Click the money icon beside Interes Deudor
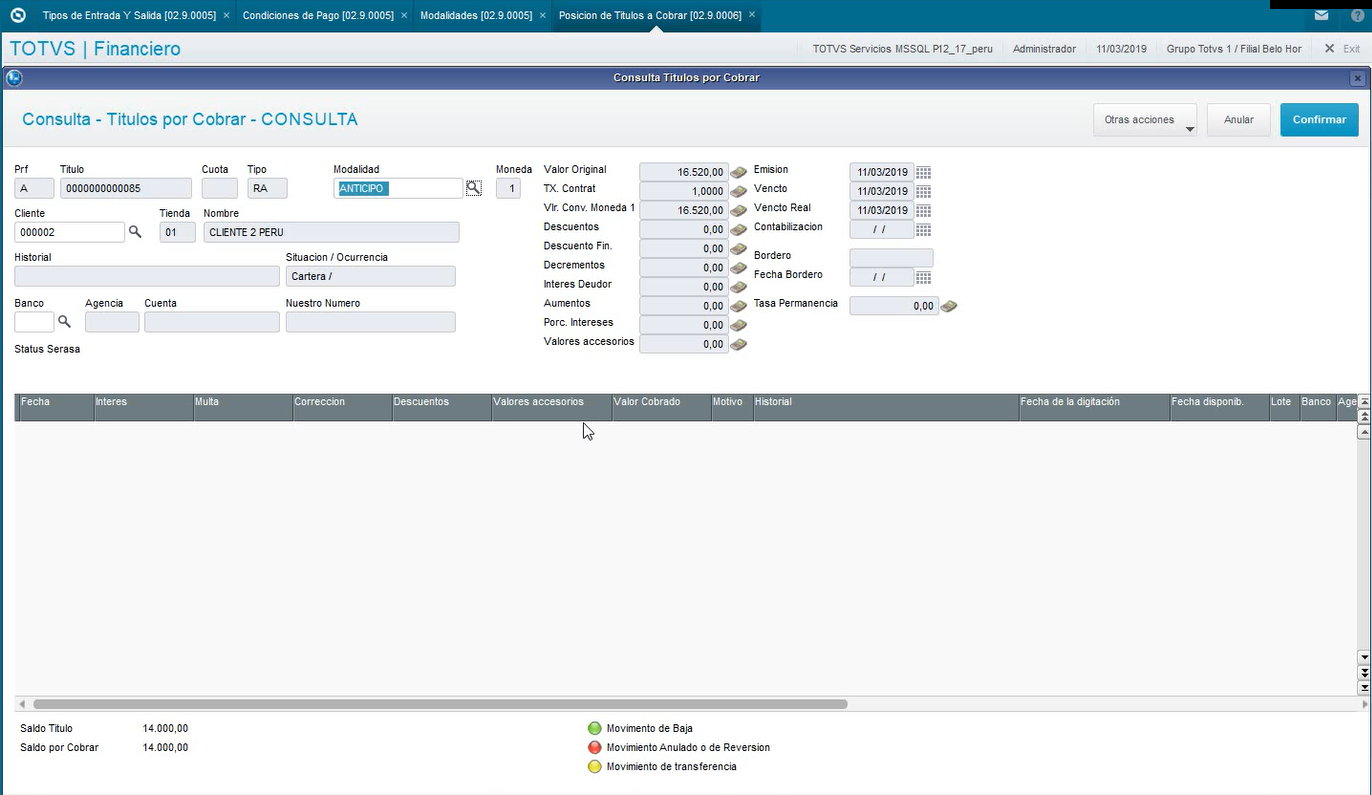 [739, 287]
